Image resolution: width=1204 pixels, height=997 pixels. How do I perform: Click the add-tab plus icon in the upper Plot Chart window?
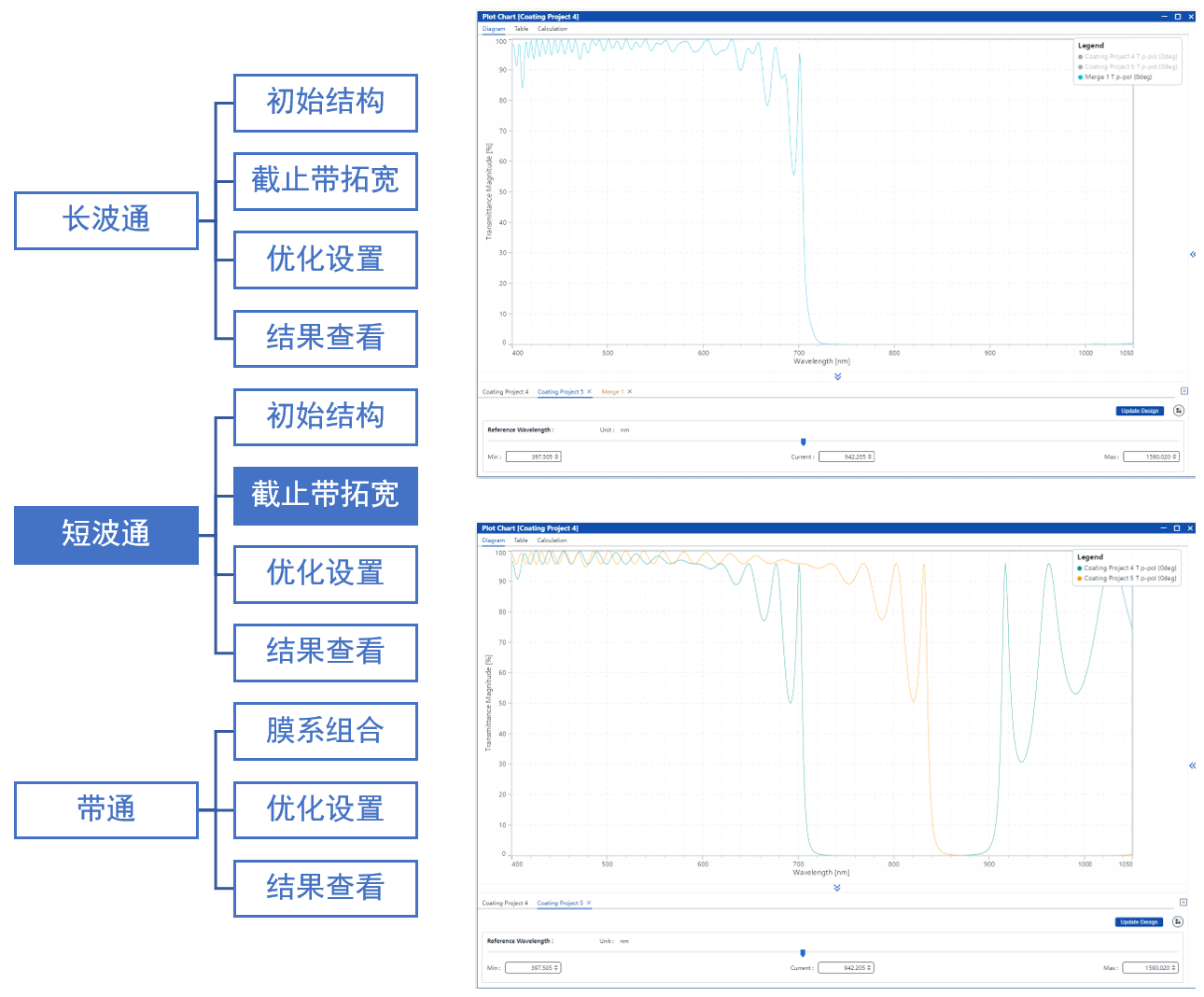[x=1183, y=391]
